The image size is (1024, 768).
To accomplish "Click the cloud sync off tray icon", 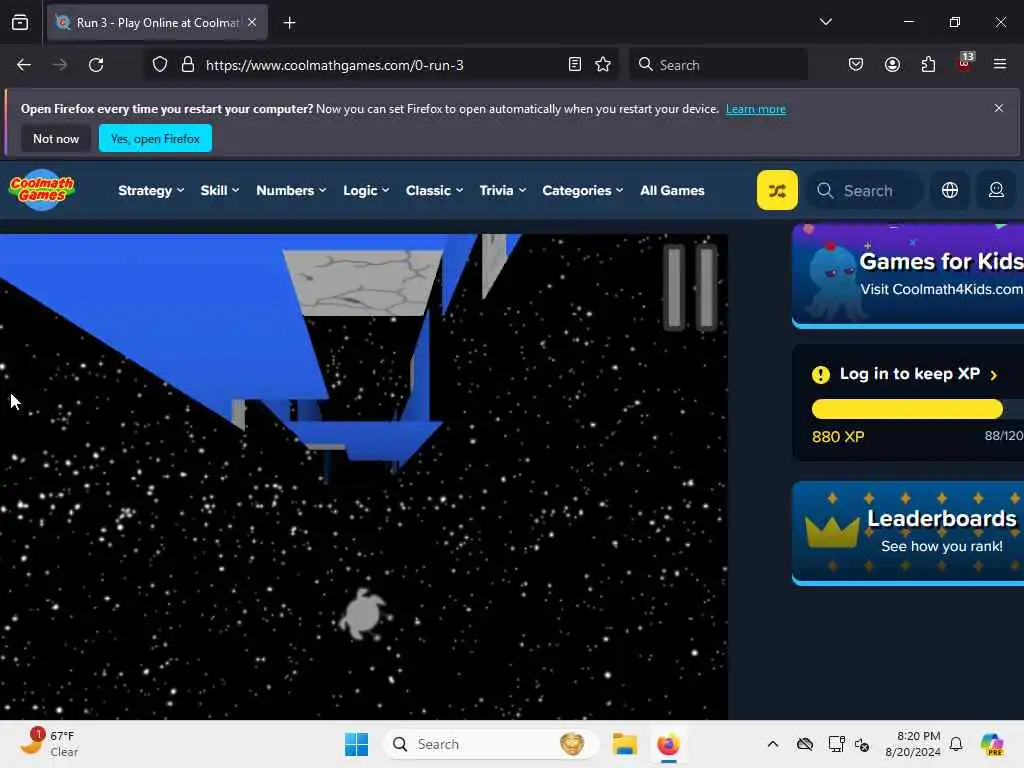I will (805, 744).
